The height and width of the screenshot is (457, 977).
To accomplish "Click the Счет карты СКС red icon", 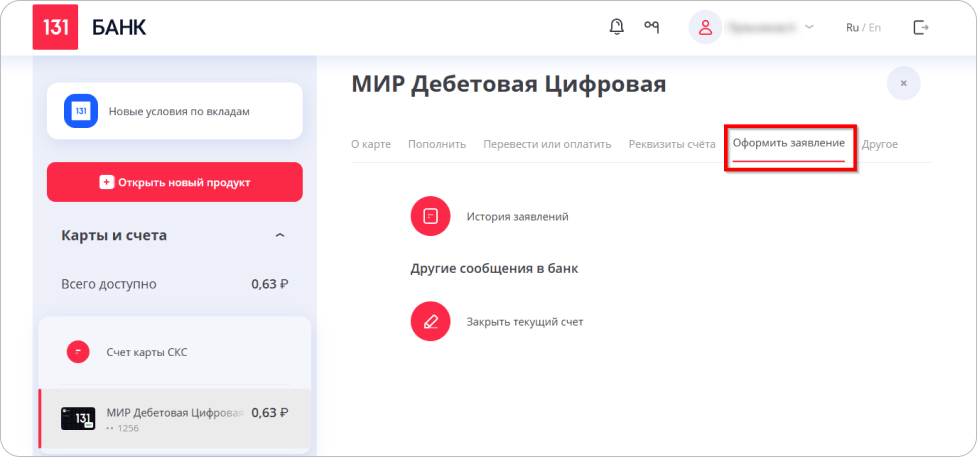I will click(x=78, y=352).
